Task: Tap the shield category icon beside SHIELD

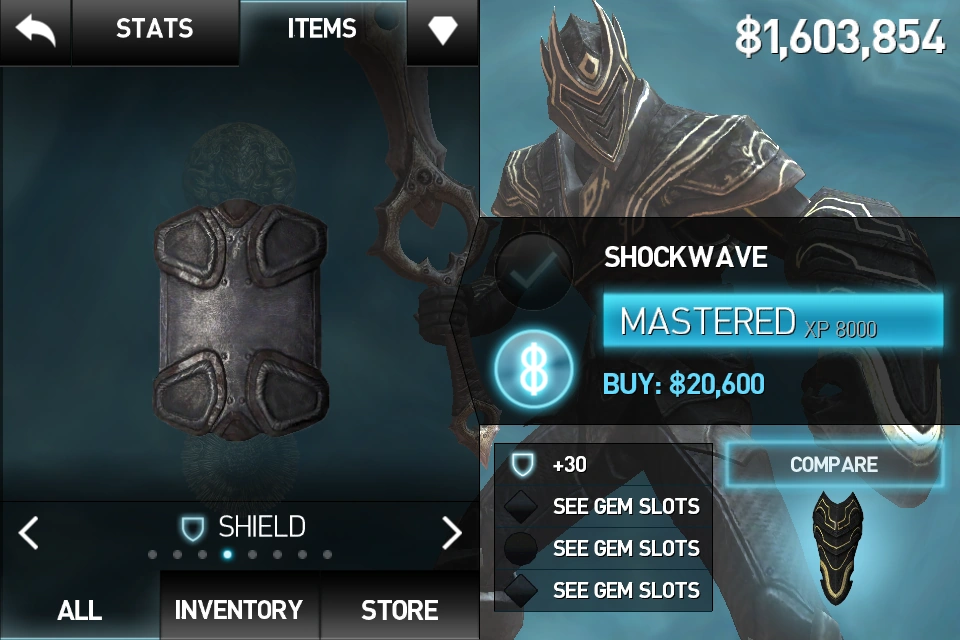Action: point(192,528)
